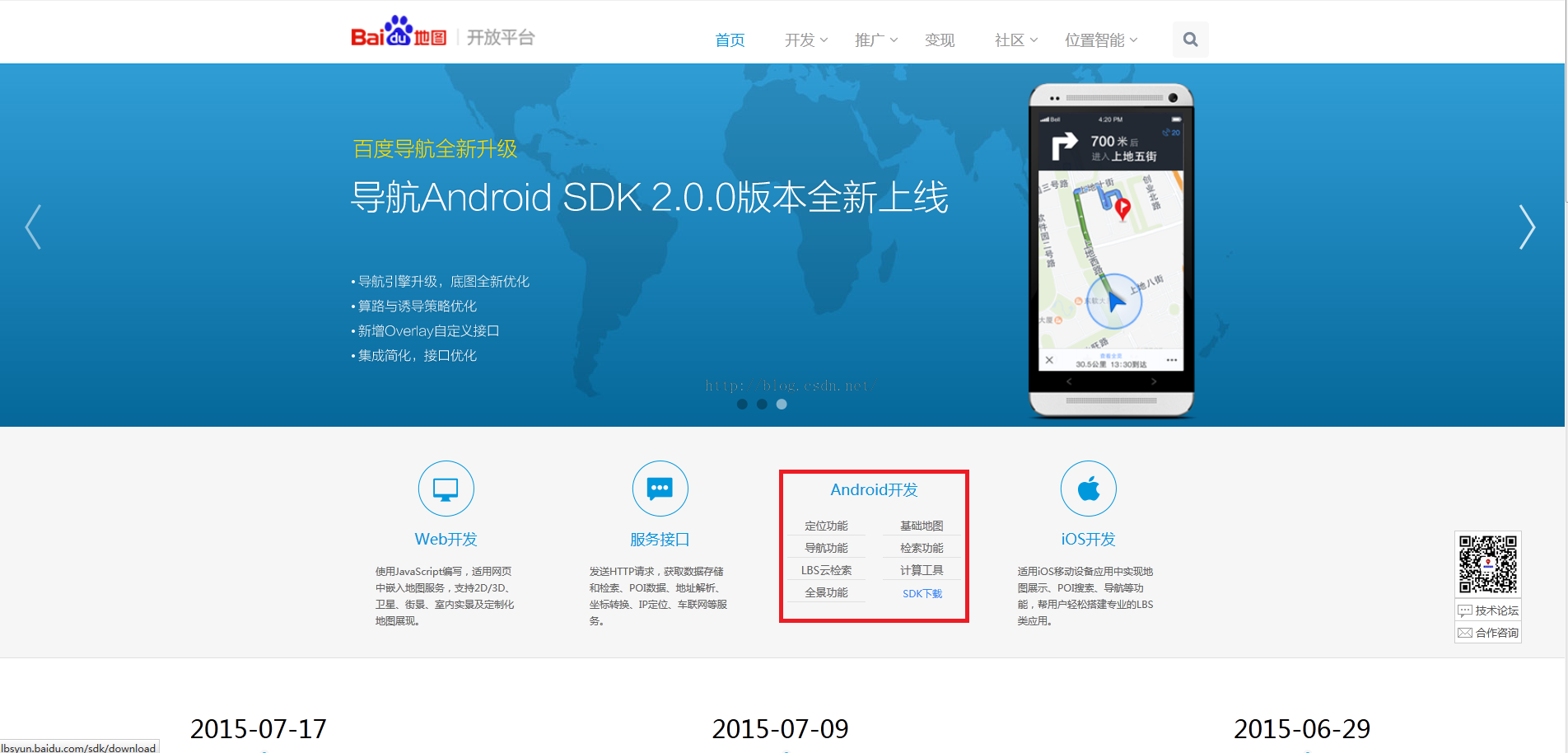Viewport: 1568px width, 753px height.
Task: Click the banner headline 导航Android SDK 2.0.0版本全新上线
Action: (650, 198)
